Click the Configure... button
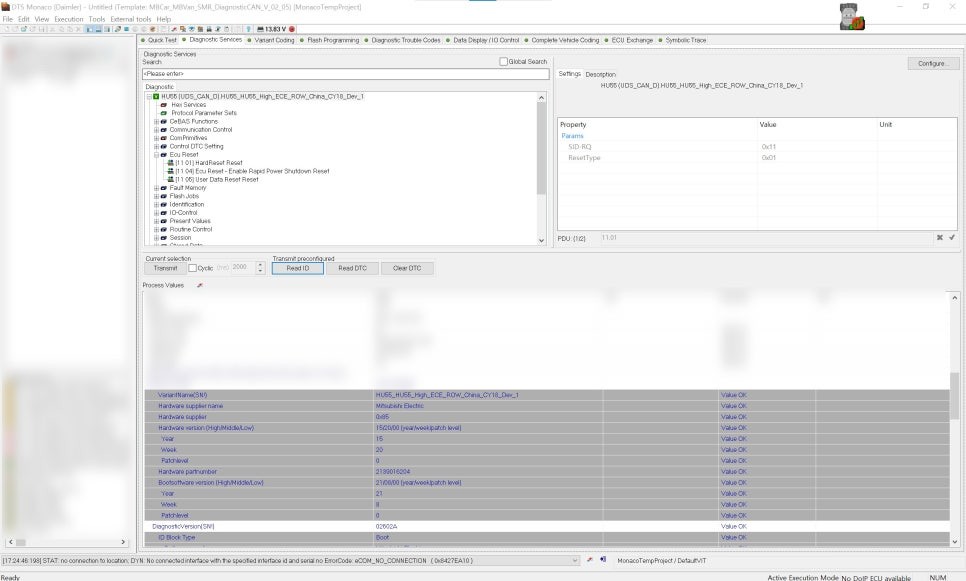 pyautogui.click(x=932, y=63)
